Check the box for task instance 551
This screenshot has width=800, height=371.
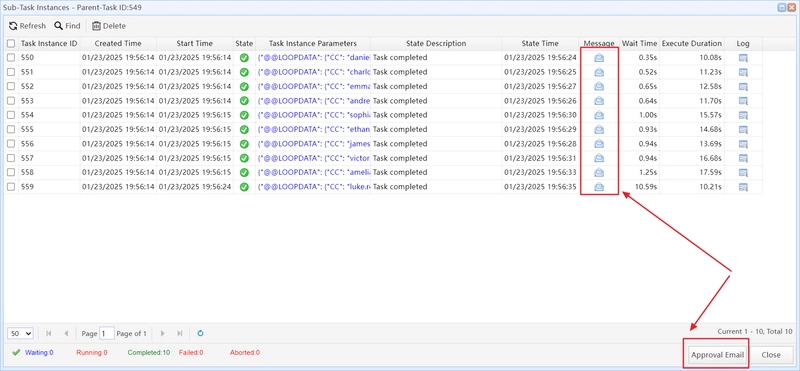(11, 72)
